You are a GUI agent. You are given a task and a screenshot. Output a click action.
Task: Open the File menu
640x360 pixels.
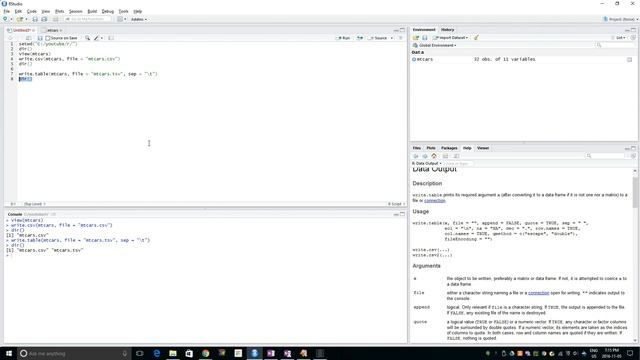(7, 11)
